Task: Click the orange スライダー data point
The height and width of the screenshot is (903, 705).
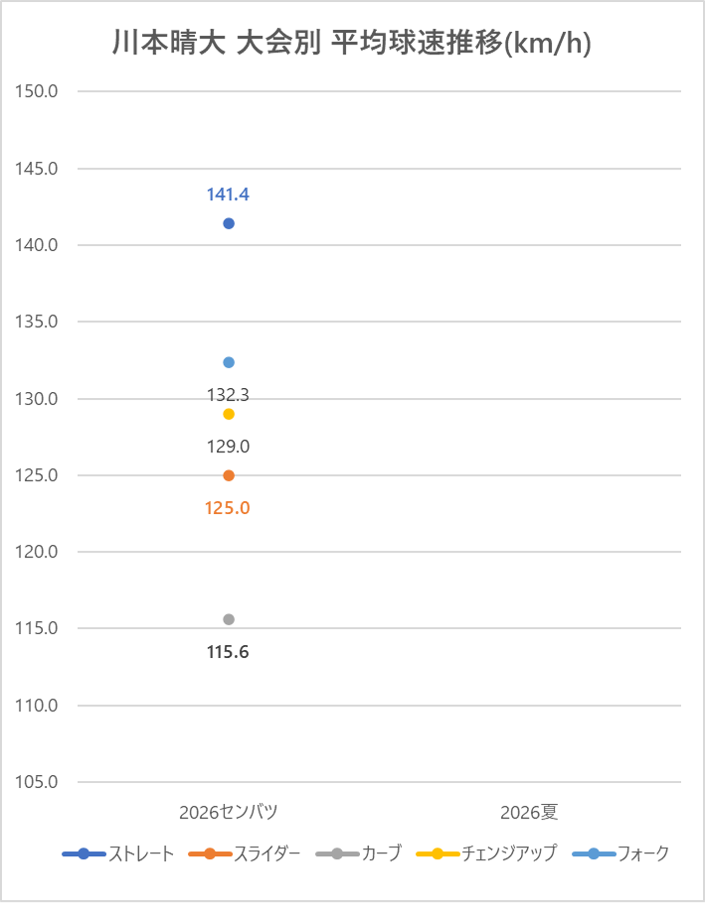Action: tap(228, 475)
